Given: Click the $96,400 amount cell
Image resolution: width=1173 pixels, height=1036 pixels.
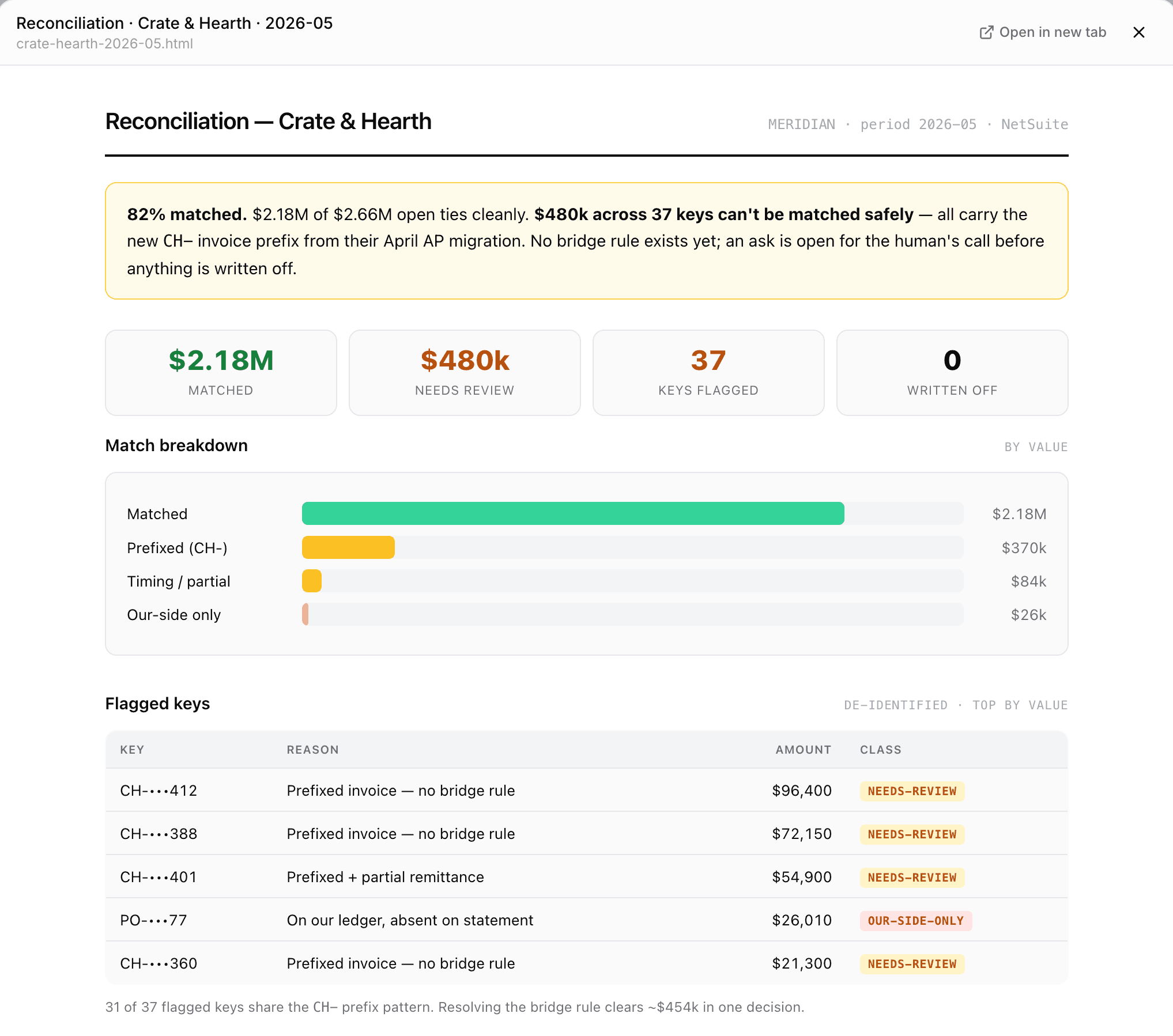Looking at the screenshot, I should (x=802, y=791).
